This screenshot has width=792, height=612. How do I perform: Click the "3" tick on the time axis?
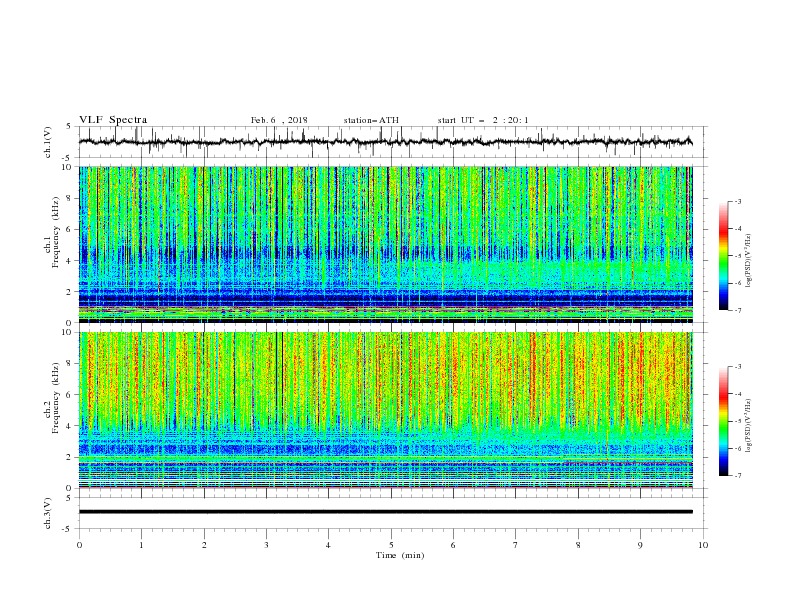pyautogui.click(x=266, y=545)
